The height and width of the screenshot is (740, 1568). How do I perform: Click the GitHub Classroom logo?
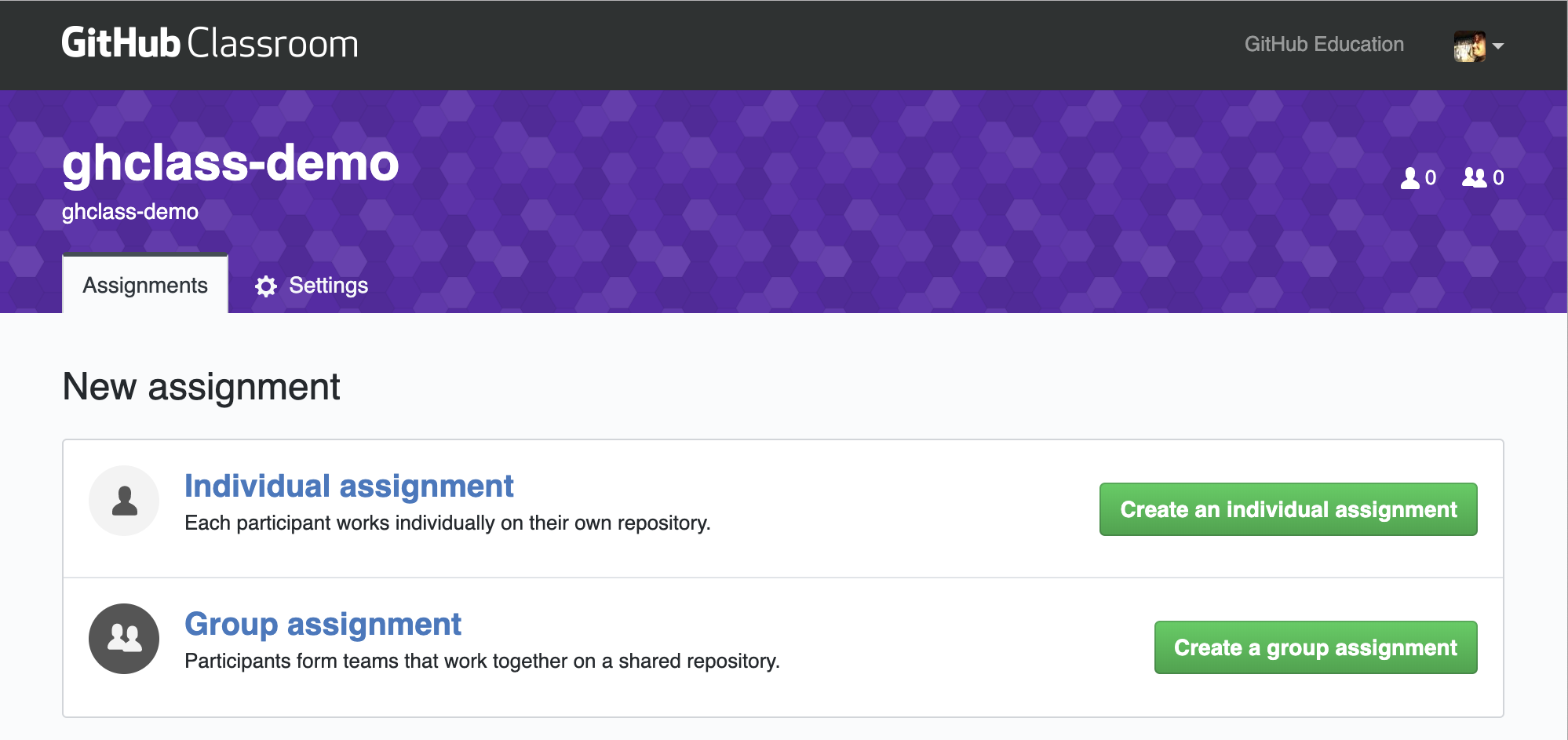click(210, 43)
